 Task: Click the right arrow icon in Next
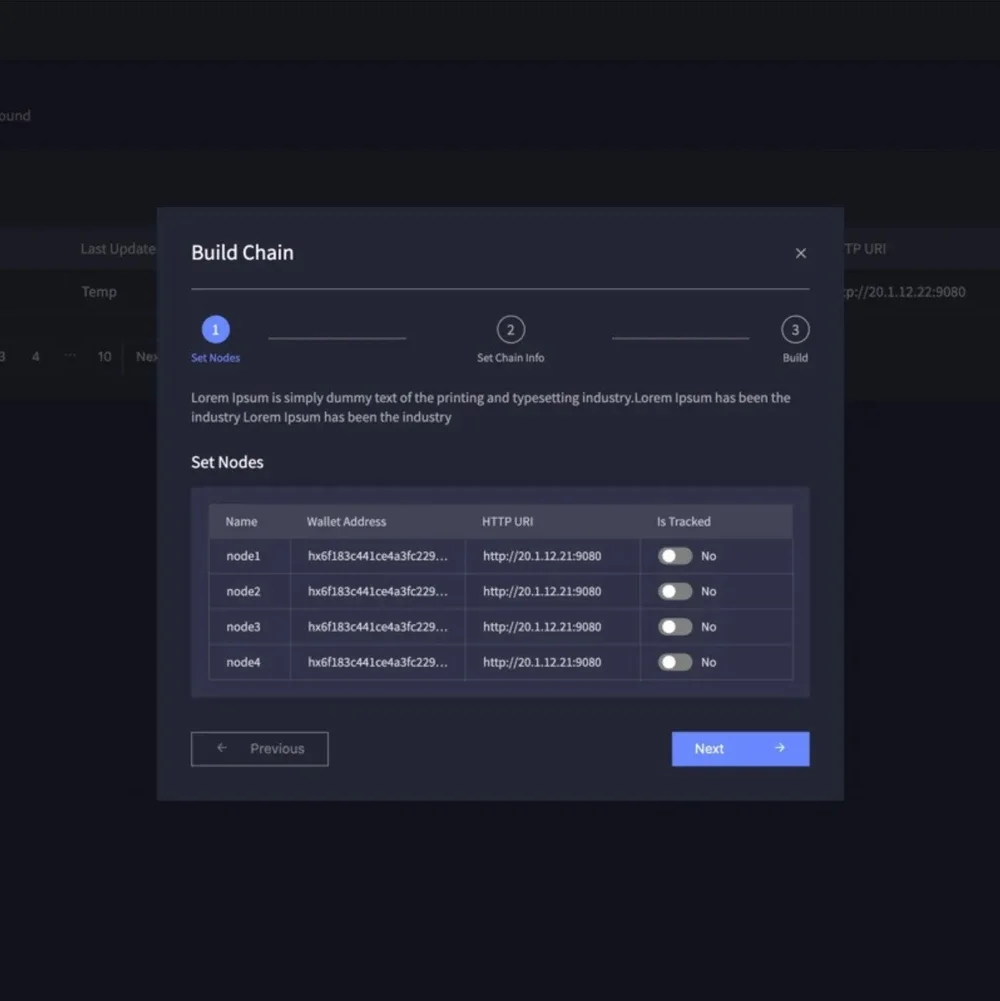pos(780,748)
